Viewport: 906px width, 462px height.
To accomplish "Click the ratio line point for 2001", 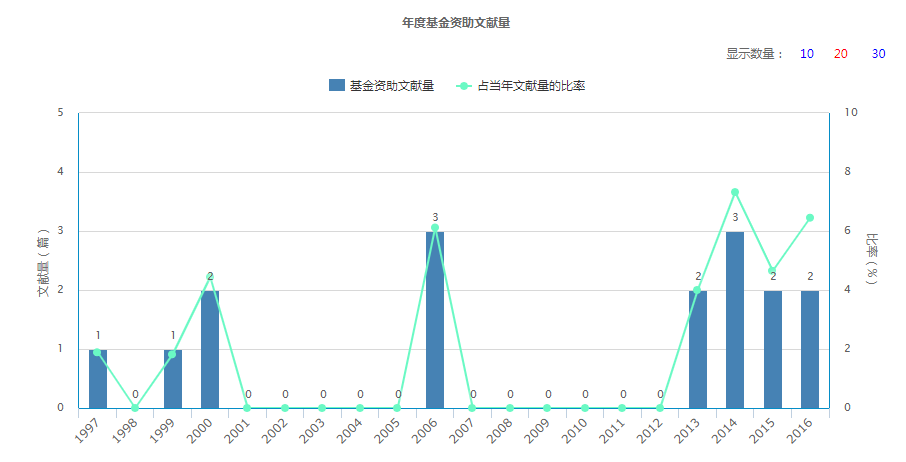I will [247, 408].
